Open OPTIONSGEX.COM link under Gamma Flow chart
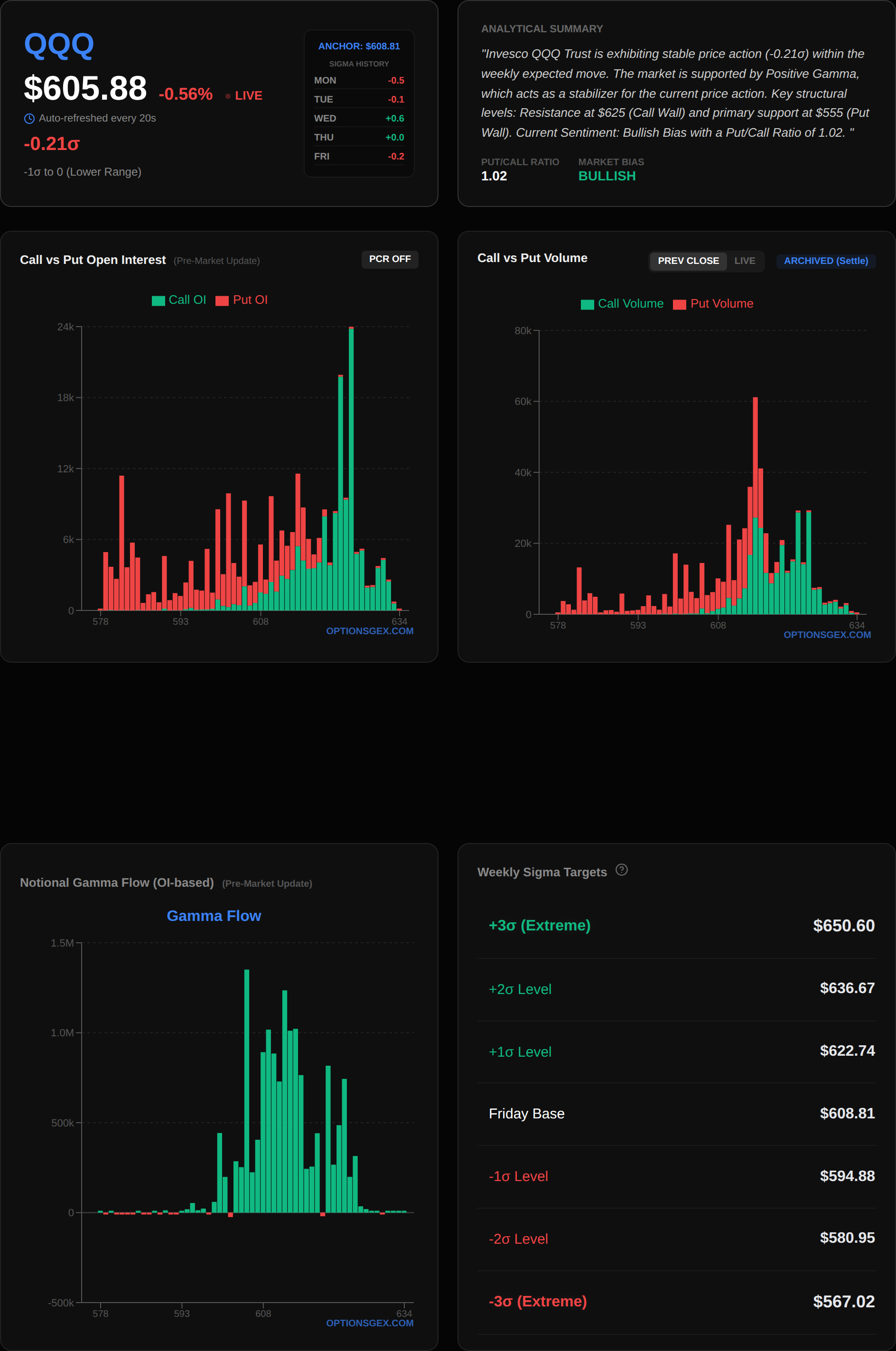This screenshot has height=1351, width=896. [369, 1323]
